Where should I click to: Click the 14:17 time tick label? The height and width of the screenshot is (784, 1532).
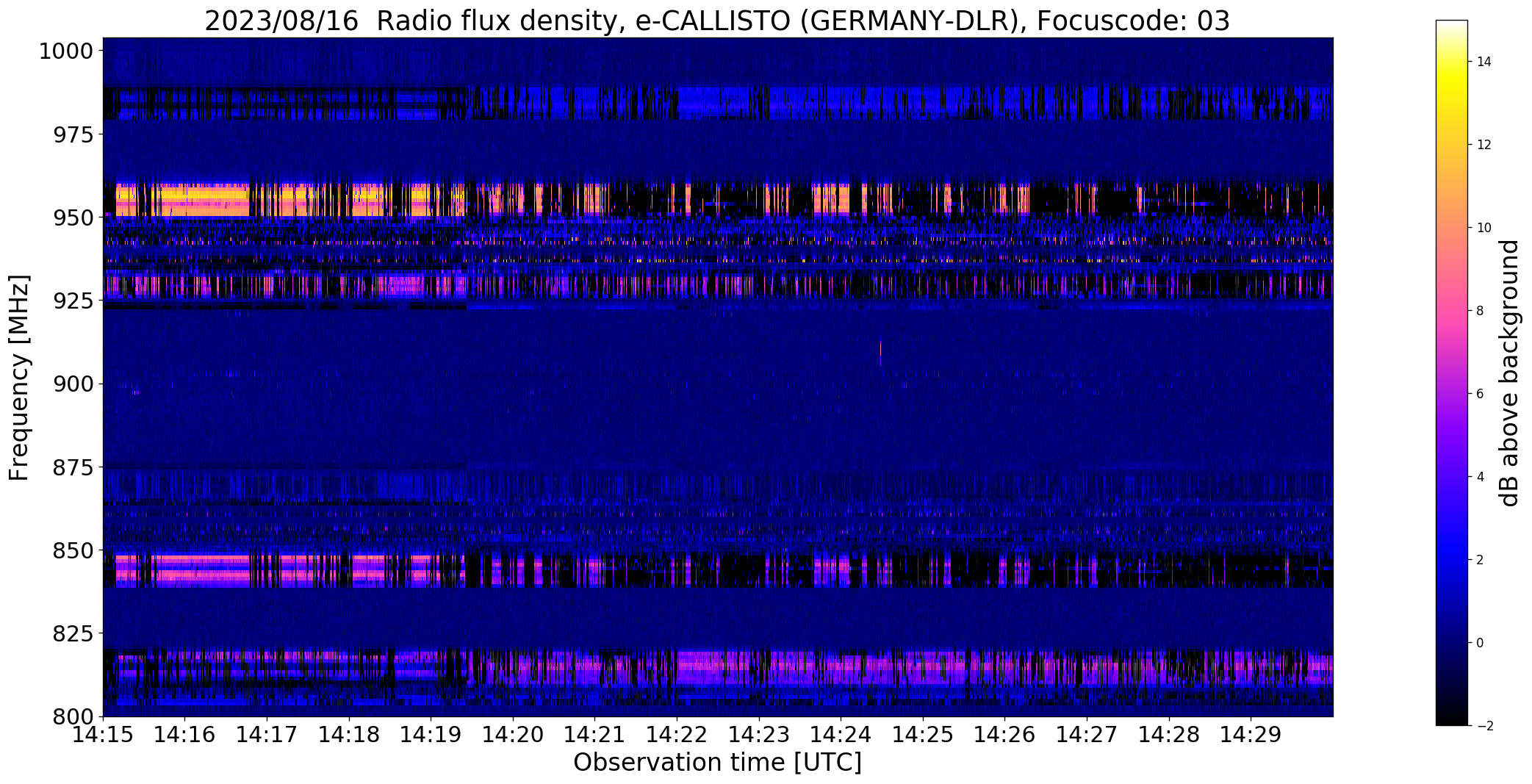pos(267,734)
